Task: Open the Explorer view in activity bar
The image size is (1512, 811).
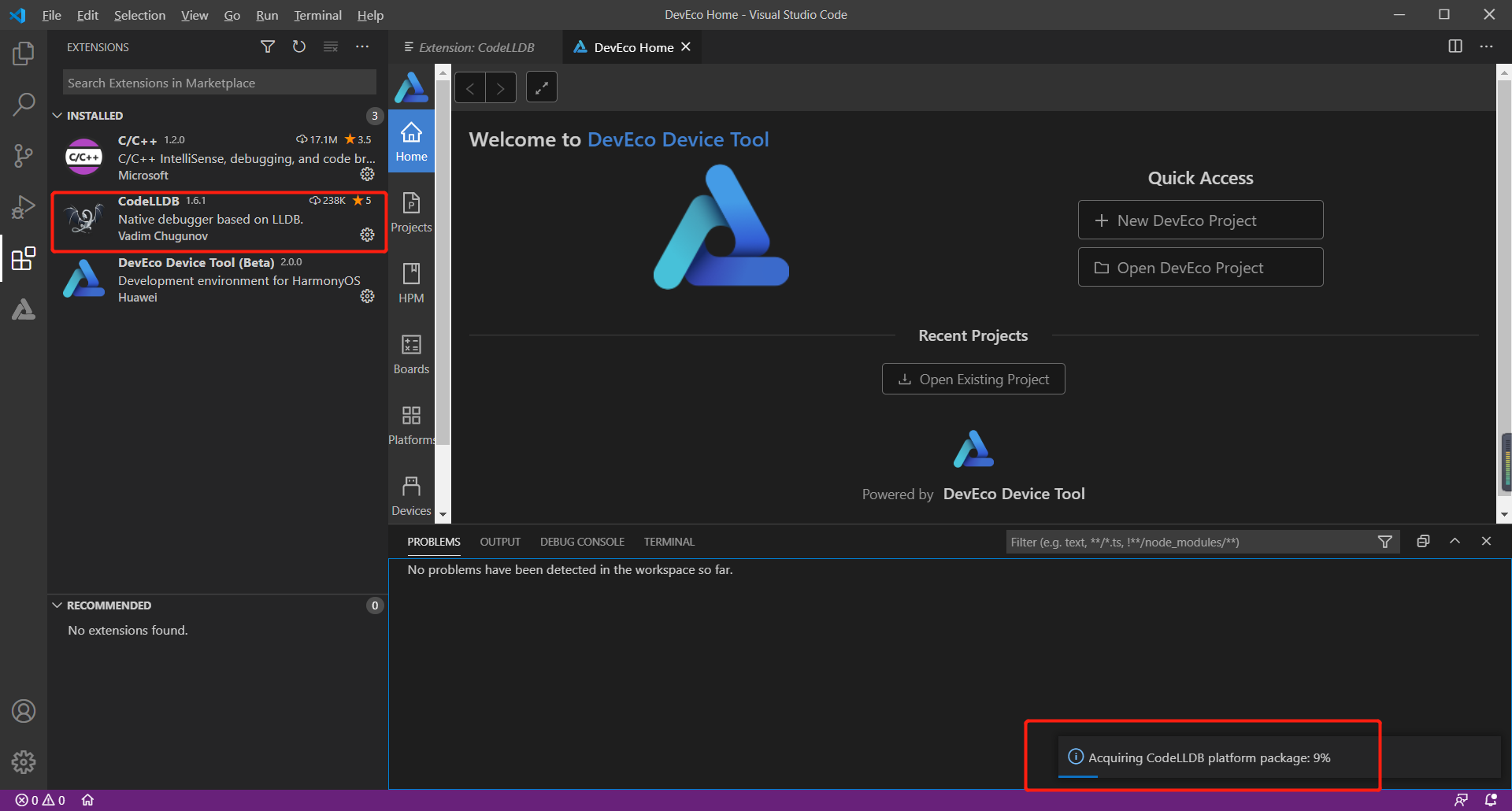Action: point(24,54)
